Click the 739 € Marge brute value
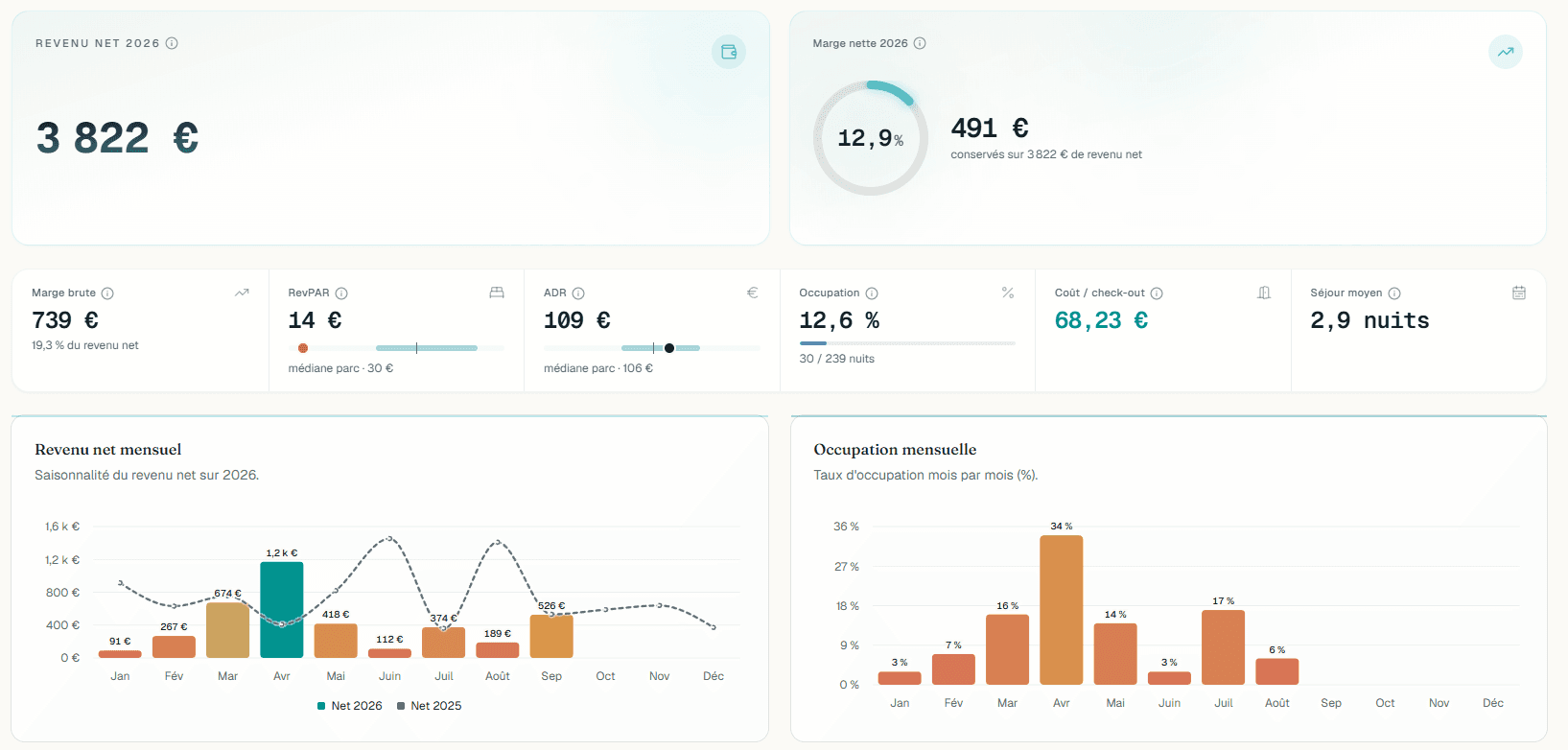This screenshot has height=750, width=1568. click(65, 320)
